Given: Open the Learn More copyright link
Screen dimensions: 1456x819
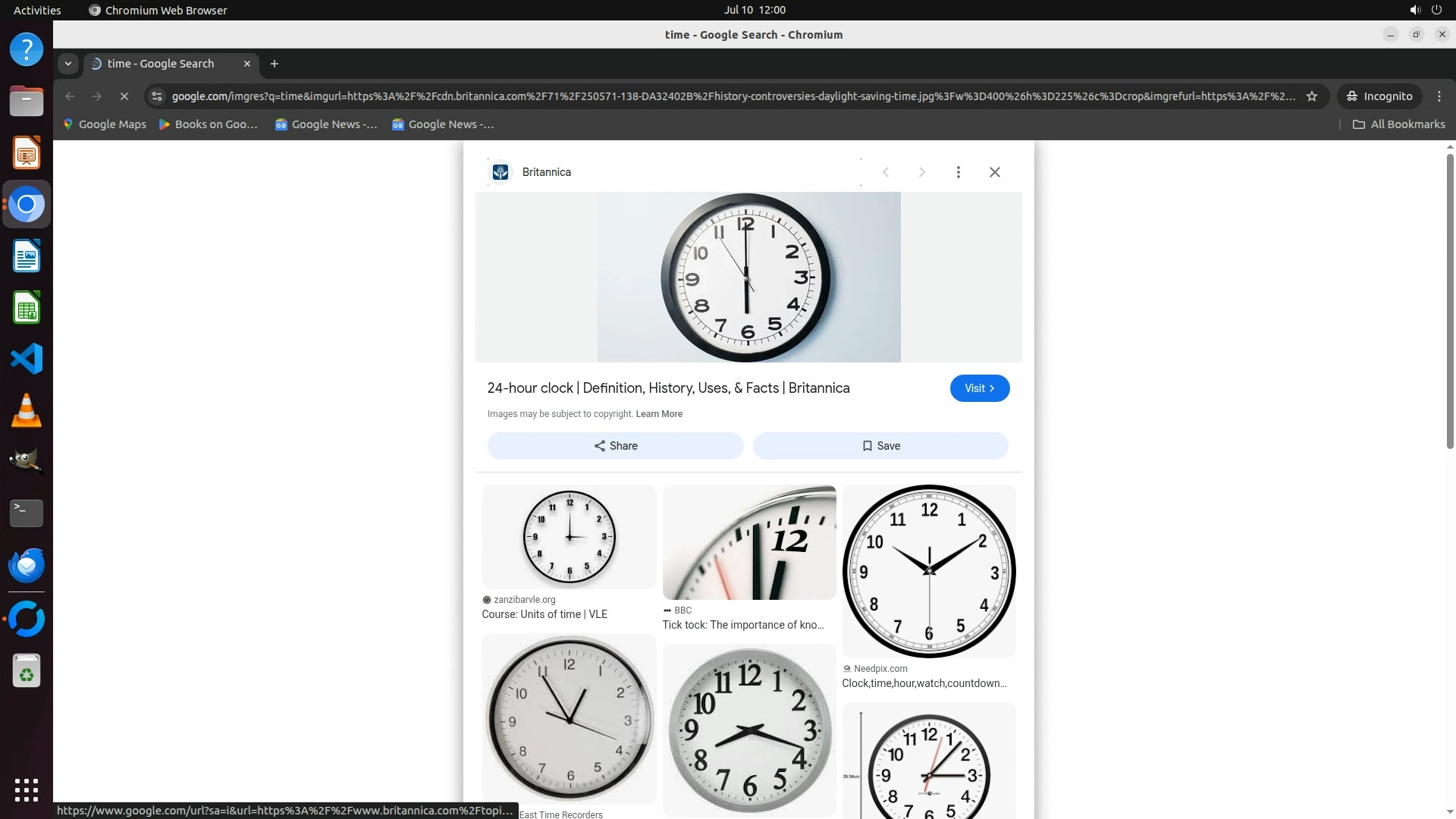Looking at the screenshot, I should pos(659,414).
